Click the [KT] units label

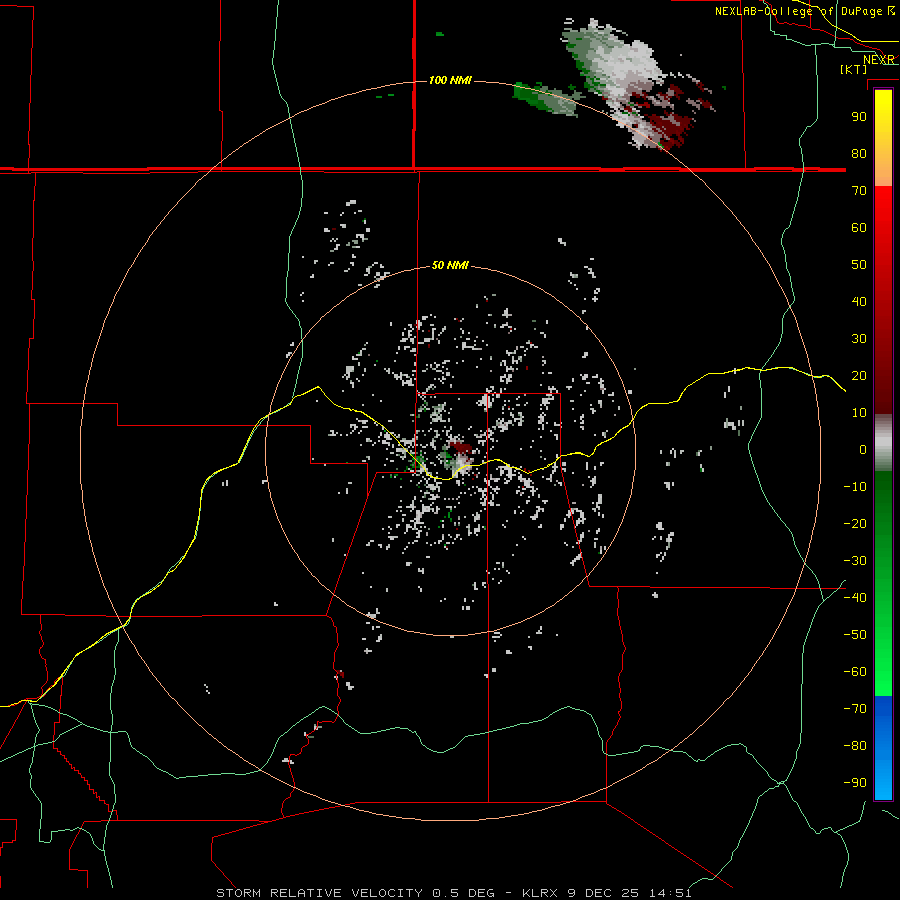tap(853, 69)
